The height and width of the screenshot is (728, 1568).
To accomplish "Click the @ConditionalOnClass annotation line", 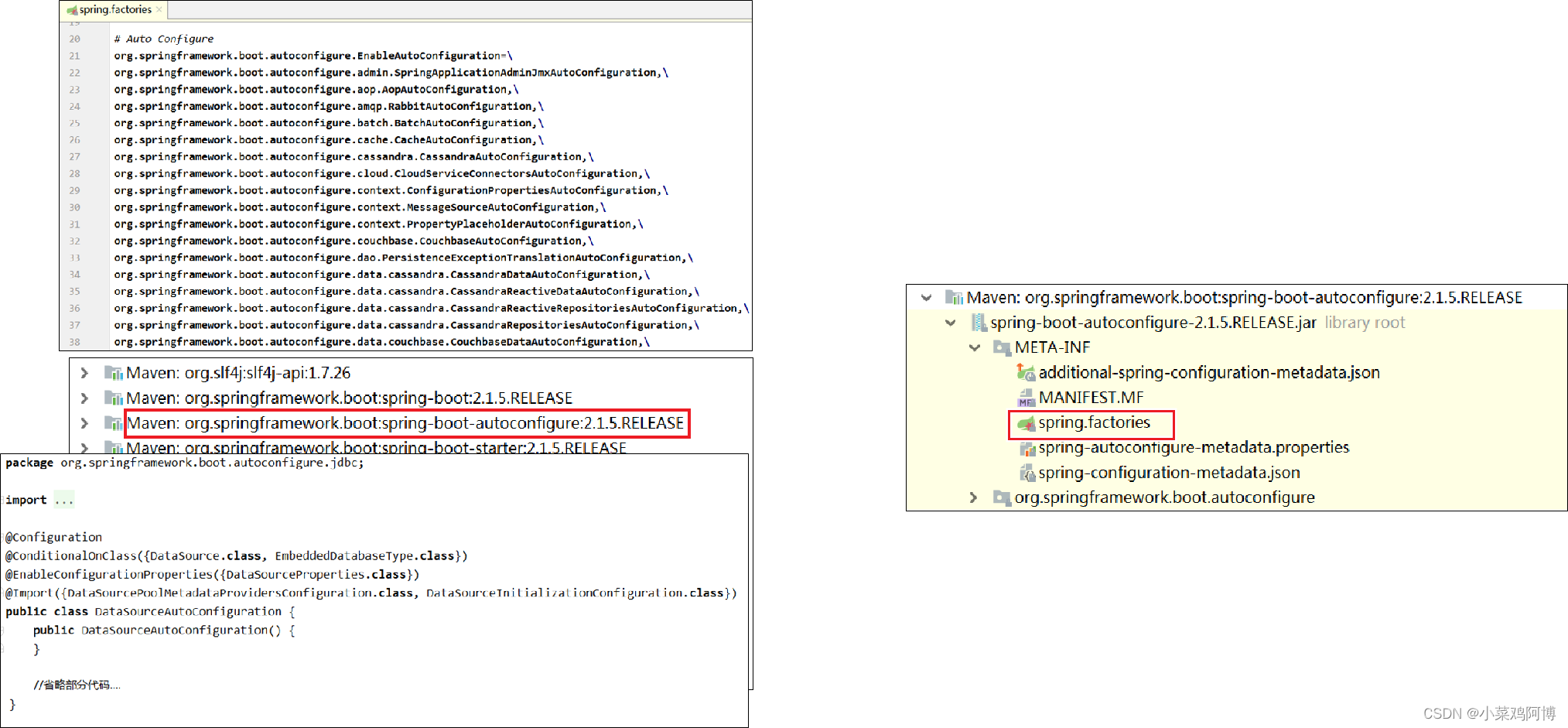I will (x=236, y=556).
